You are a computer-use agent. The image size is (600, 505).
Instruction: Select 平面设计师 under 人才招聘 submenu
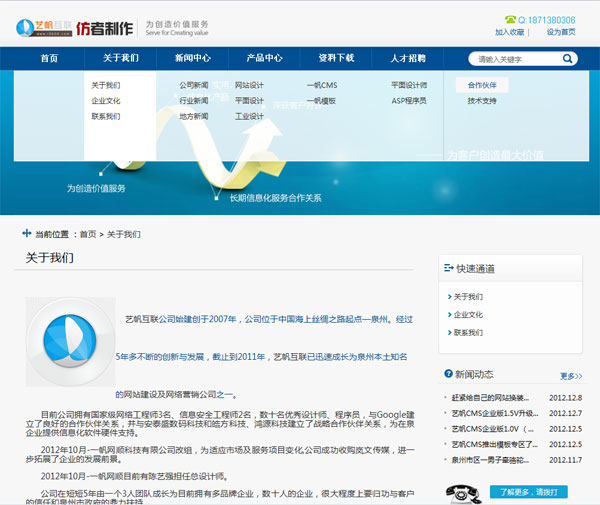(x=409, y=86)
